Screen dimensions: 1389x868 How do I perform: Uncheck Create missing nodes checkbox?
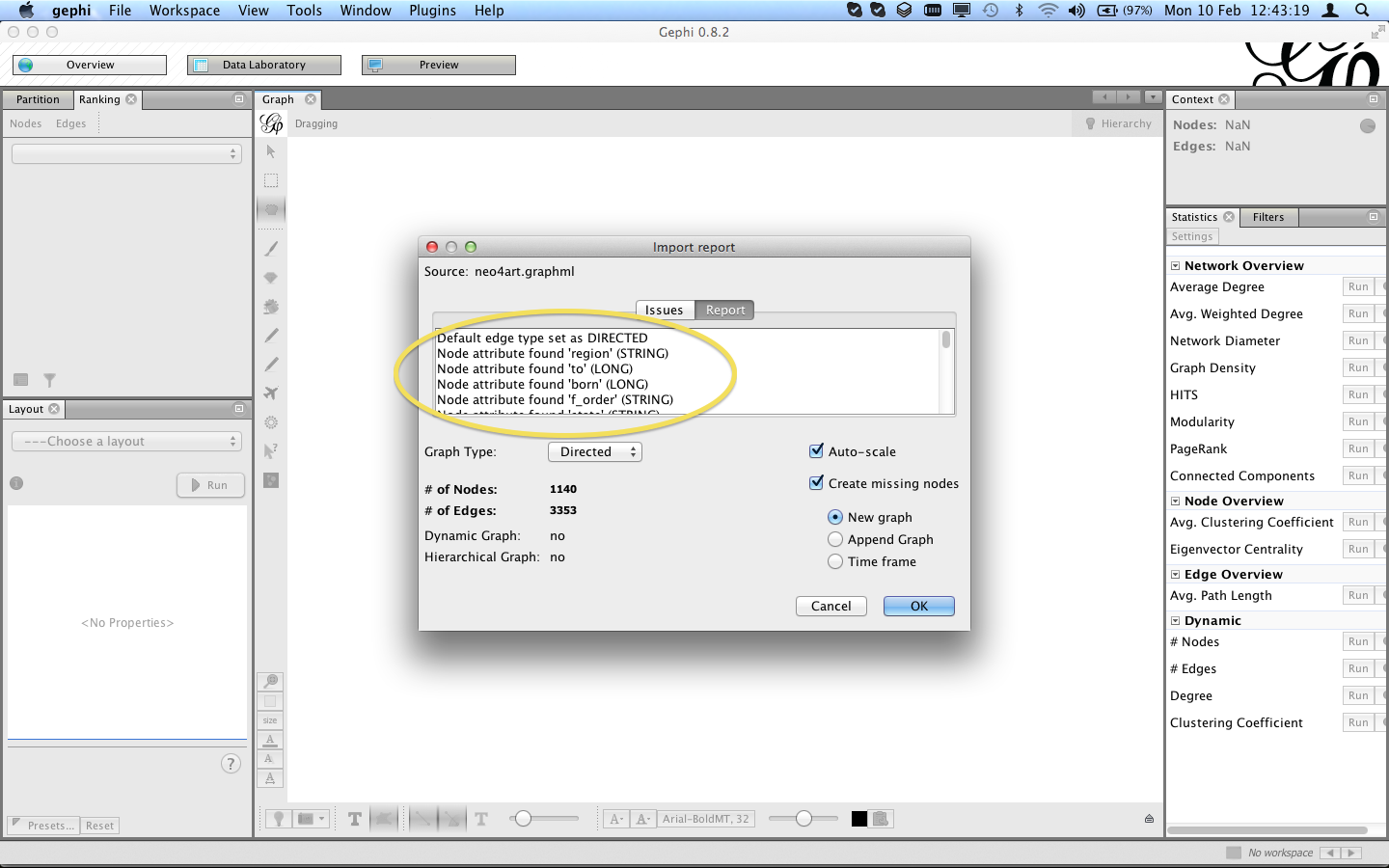(817, 482)
